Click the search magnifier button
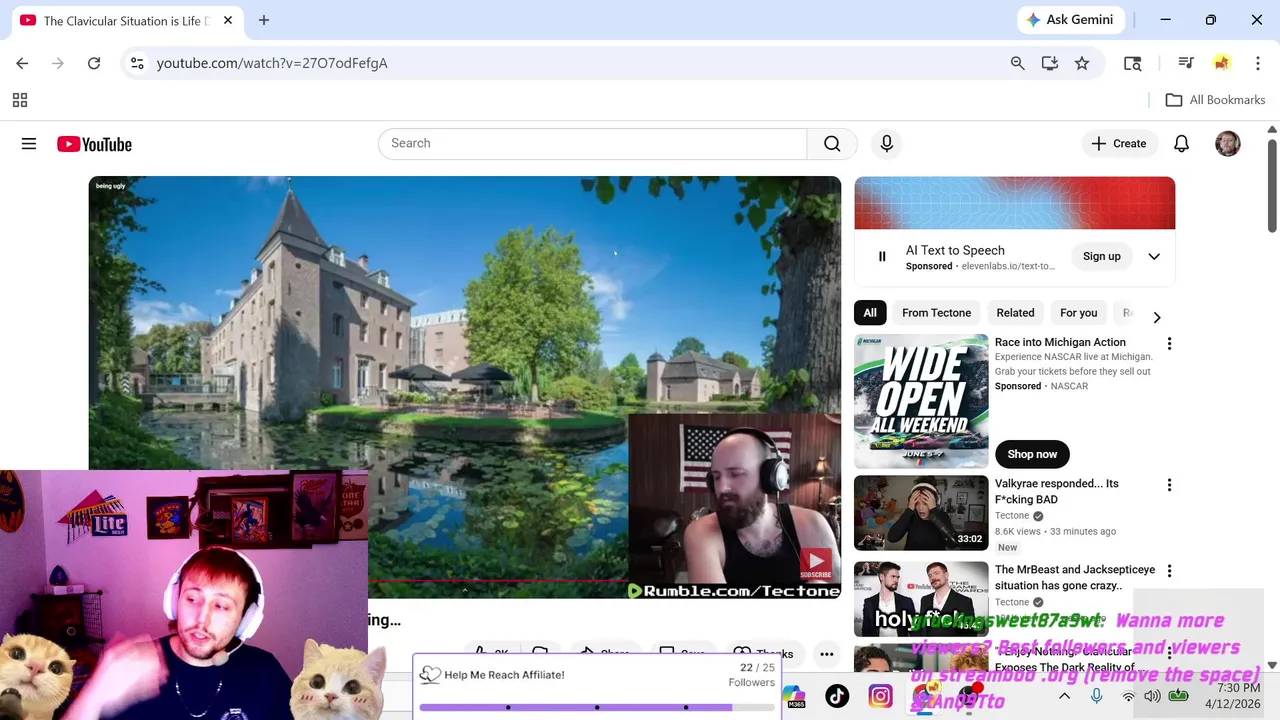Screen dimensions: 1280x720 tap(832, 144)
